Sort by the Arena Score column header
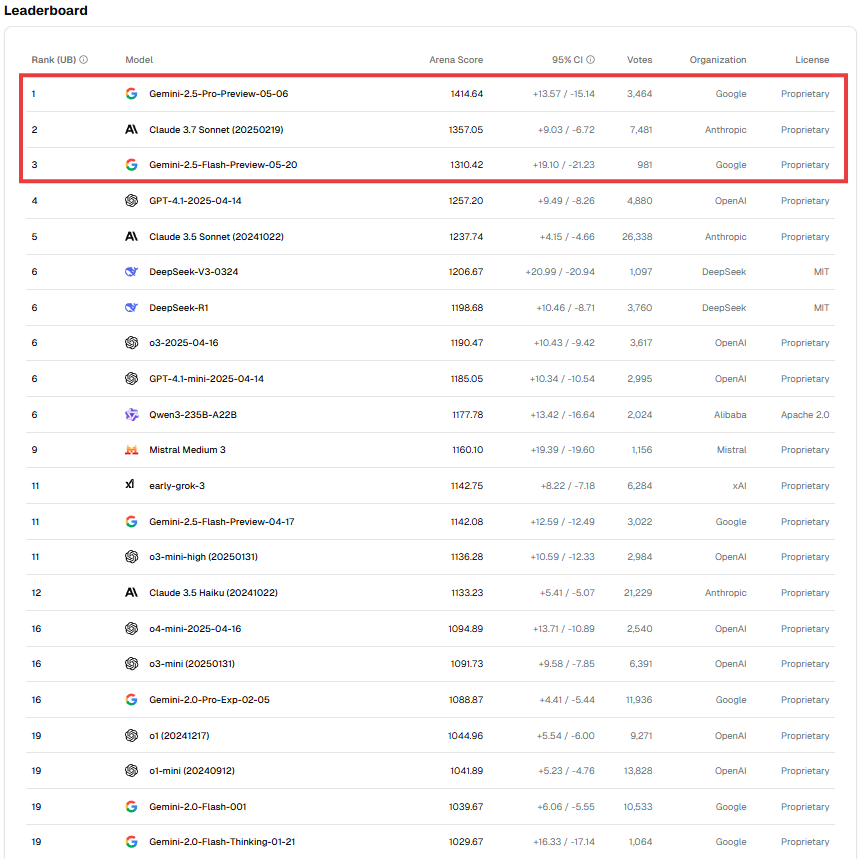 (456, 60)
